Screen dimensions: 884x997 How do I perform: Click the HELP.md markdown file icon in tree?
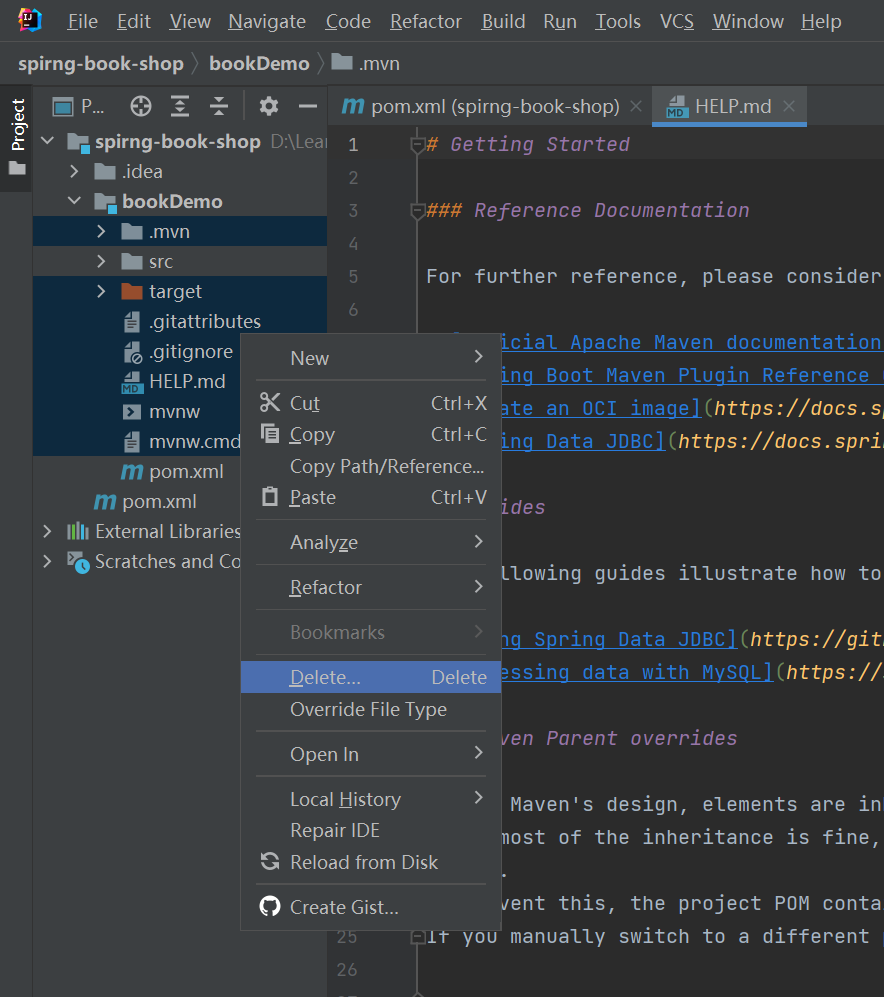coord(132,382)
